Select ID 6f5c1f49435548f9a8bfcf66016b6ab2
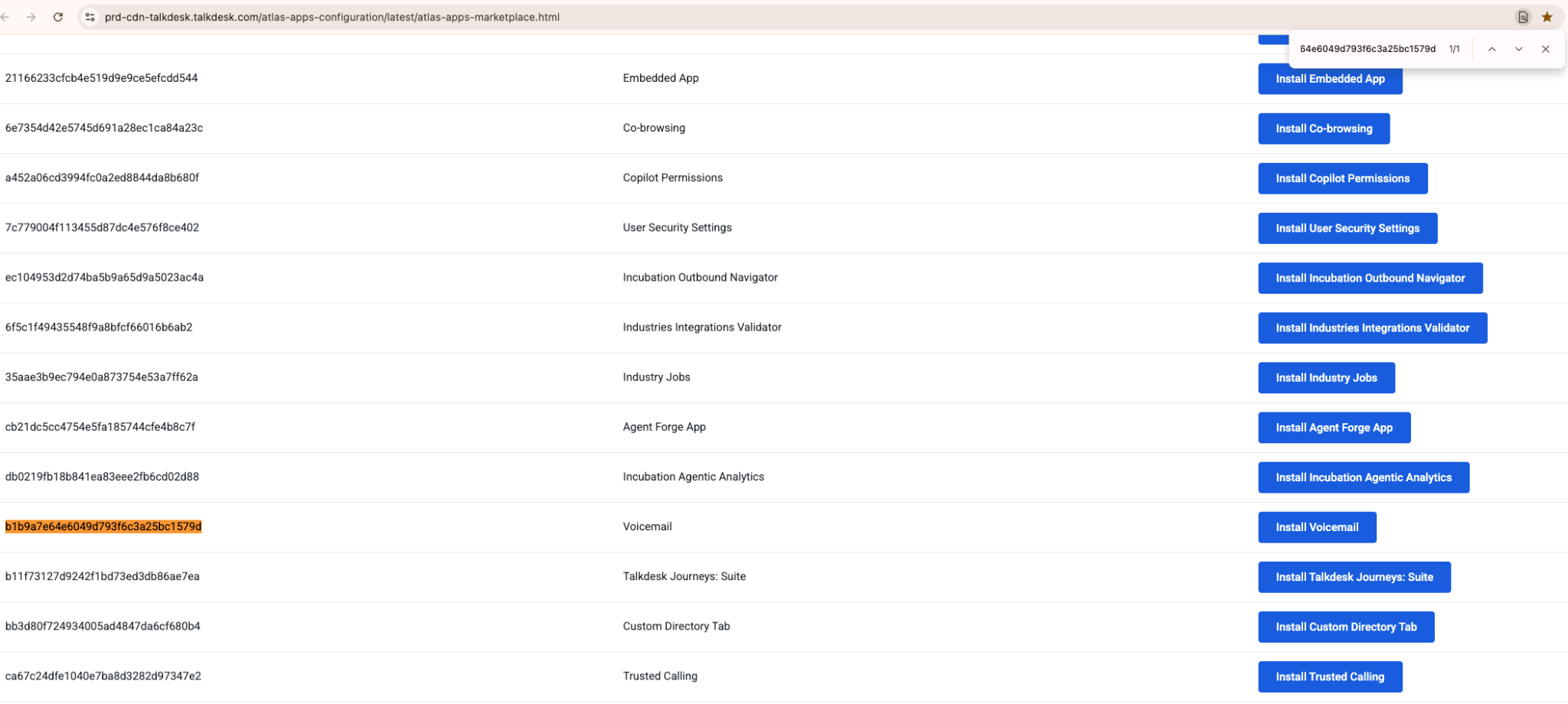The image size is (1568, 704). coord(99,327)
